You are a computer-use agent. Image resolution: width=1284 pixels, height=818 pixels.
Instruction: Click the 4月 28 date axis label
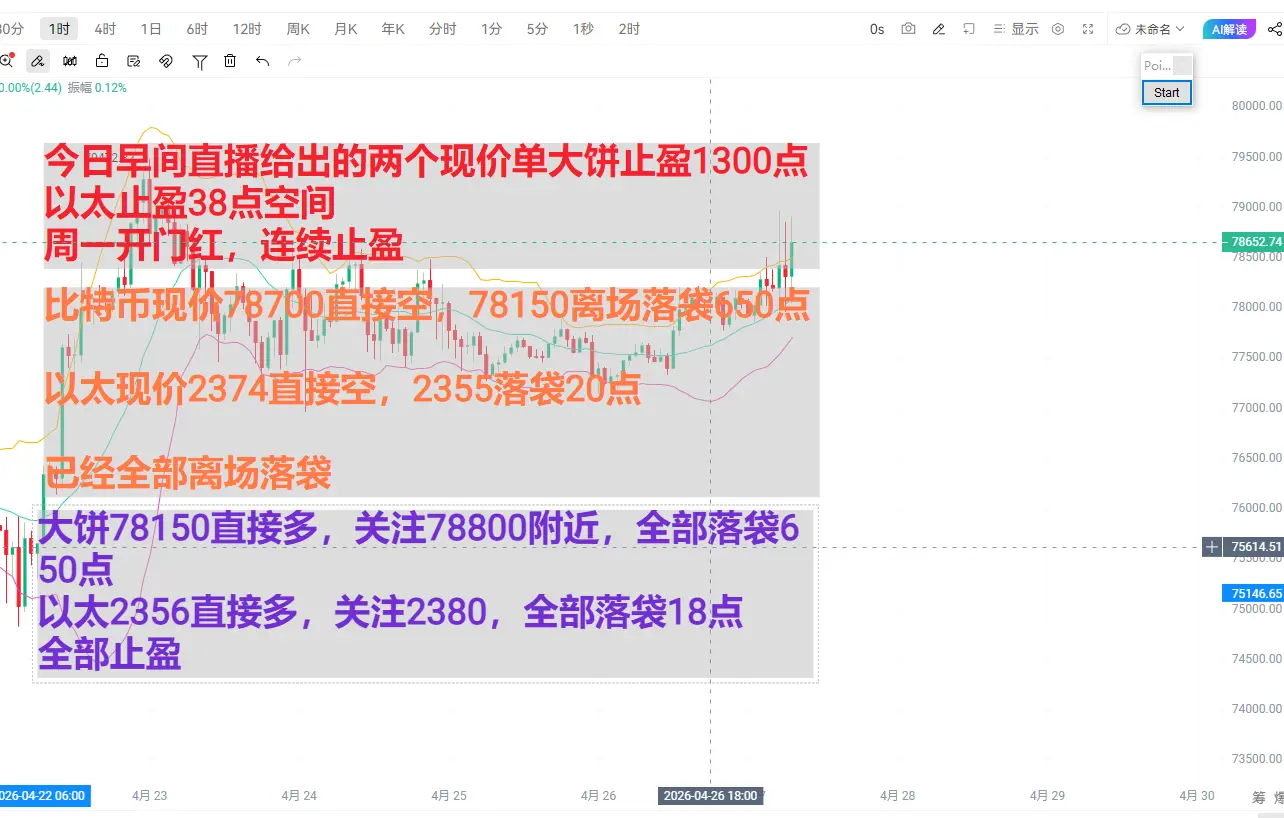point(897,796)
